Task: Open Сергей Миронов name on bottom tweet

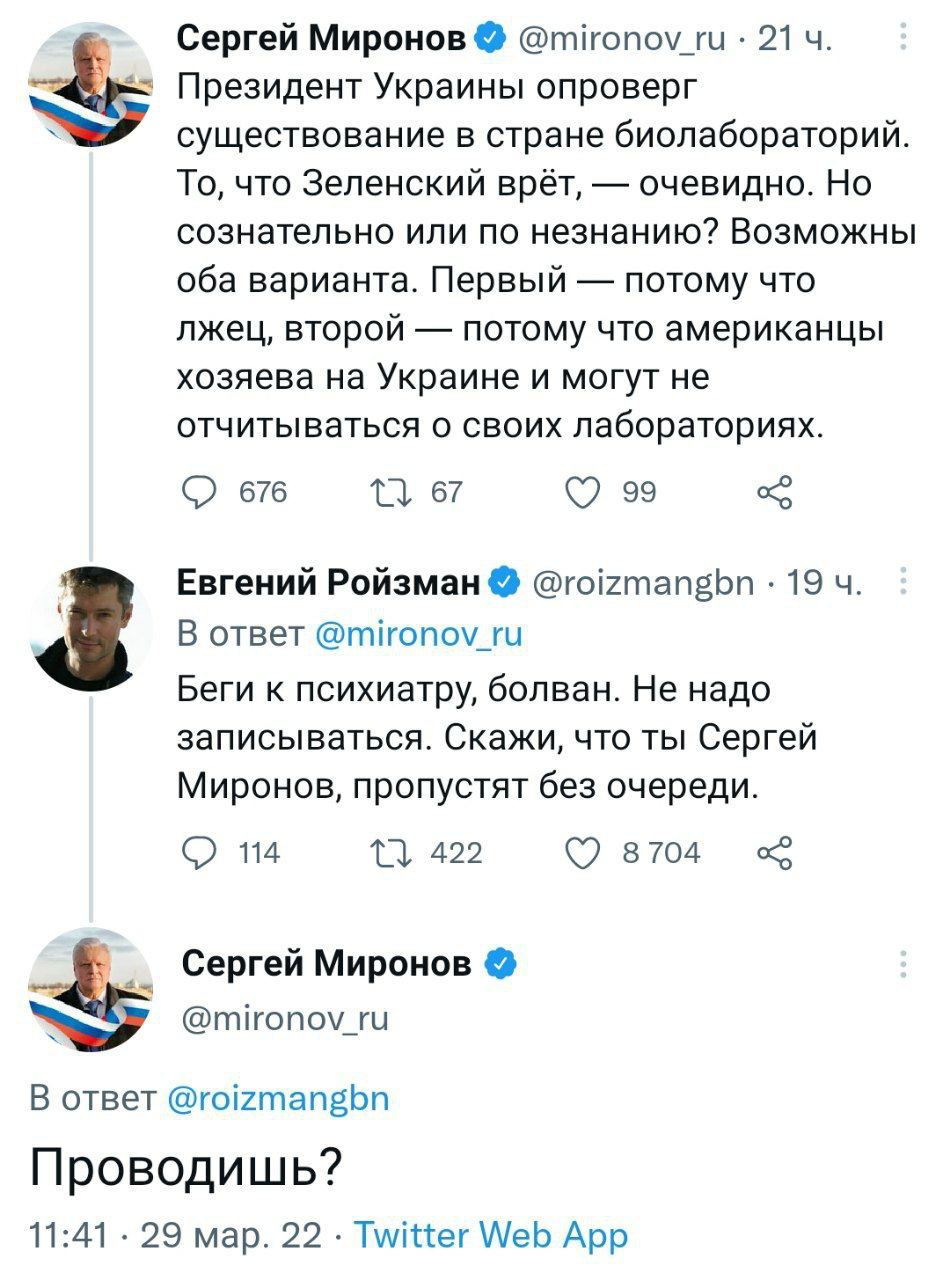Action: (x=327, y=963)
